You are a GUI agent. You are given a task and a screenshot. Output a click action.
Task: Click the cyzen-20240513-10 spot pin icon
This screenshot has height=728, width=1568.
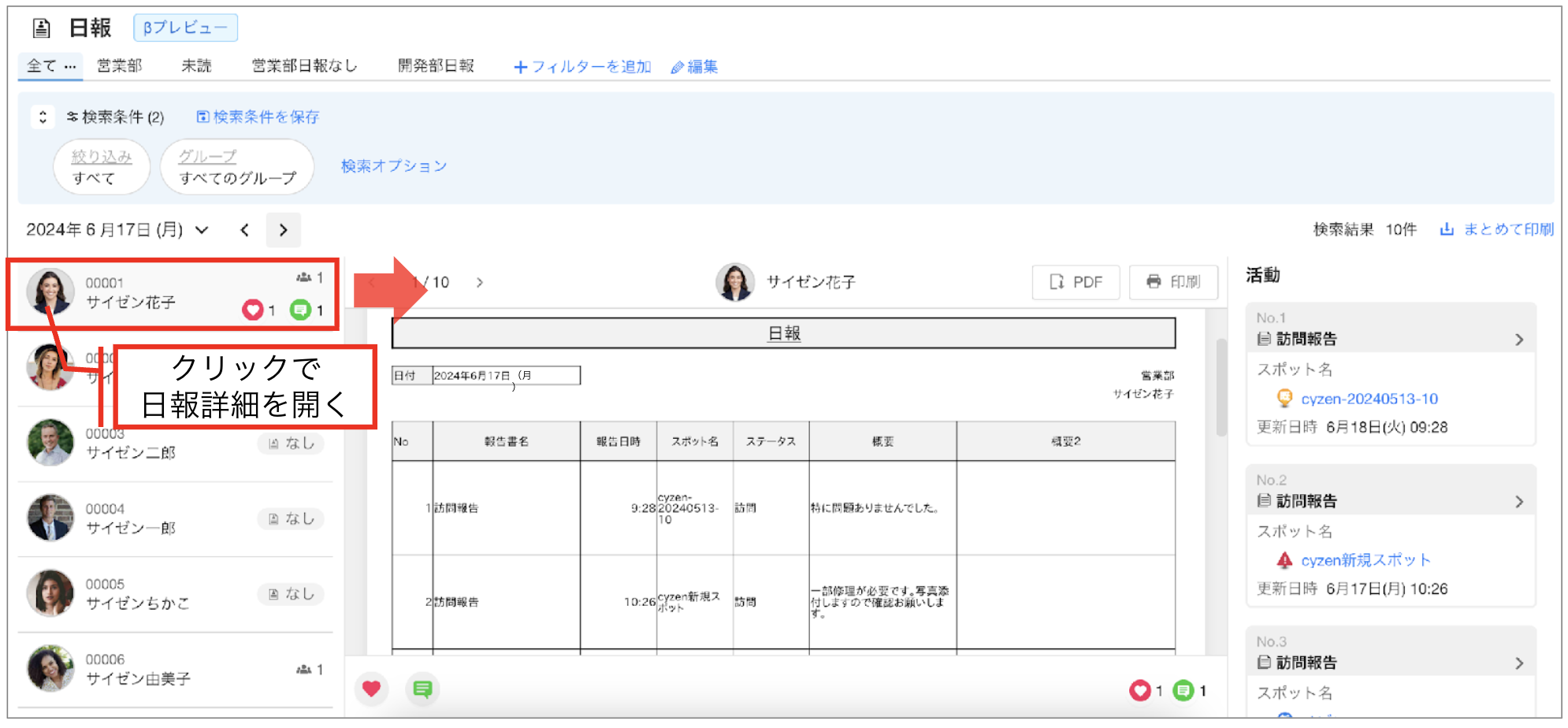(1284, 398)
